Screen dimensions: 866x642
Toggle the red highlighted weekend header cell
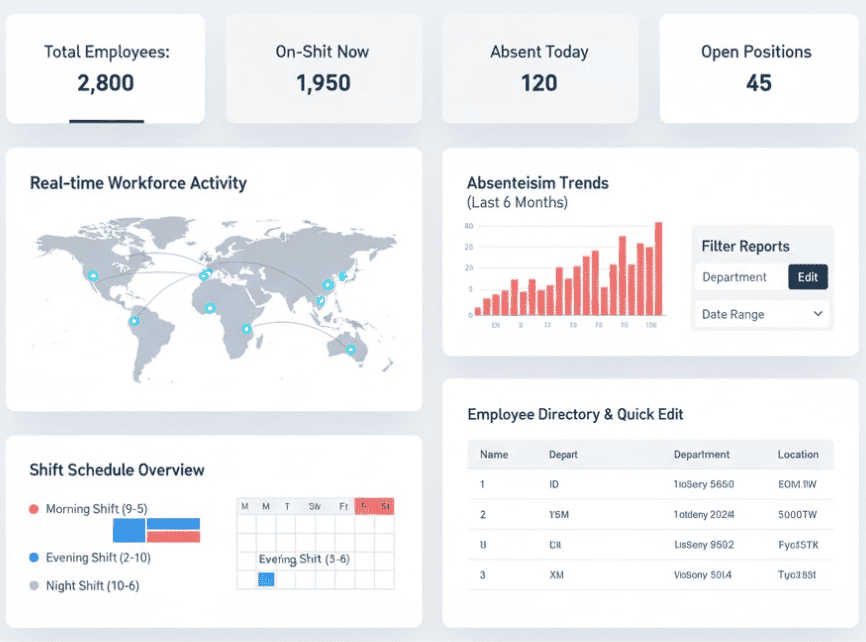pyautogui.click(x=372, y=506)
